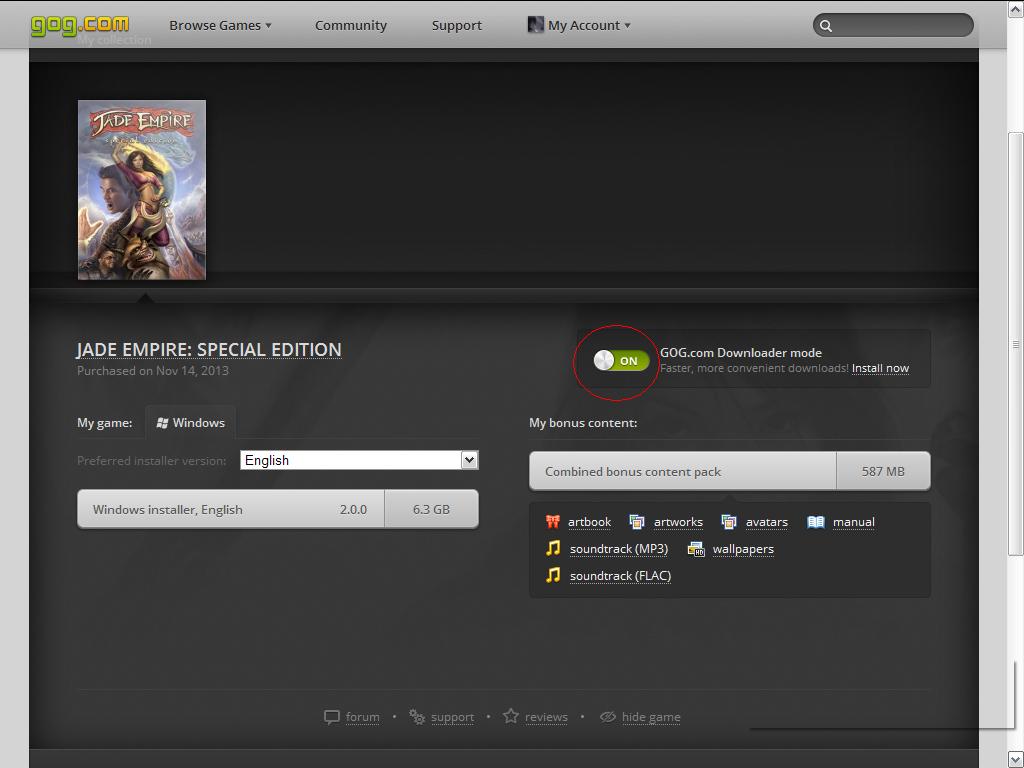Download the Windows installer, English
This screenshot has height=768, width=1024.
[278, 509]
